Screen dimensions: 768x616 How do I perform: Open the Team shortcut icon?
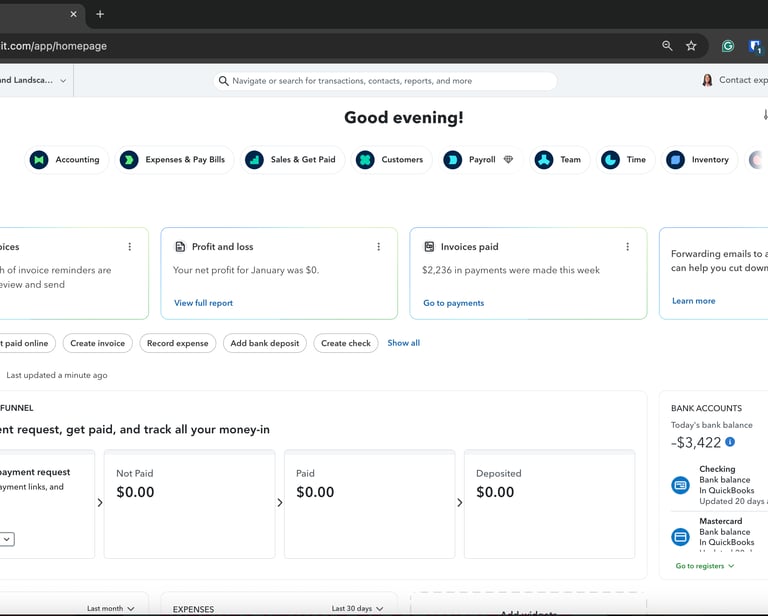pos(544,160)
